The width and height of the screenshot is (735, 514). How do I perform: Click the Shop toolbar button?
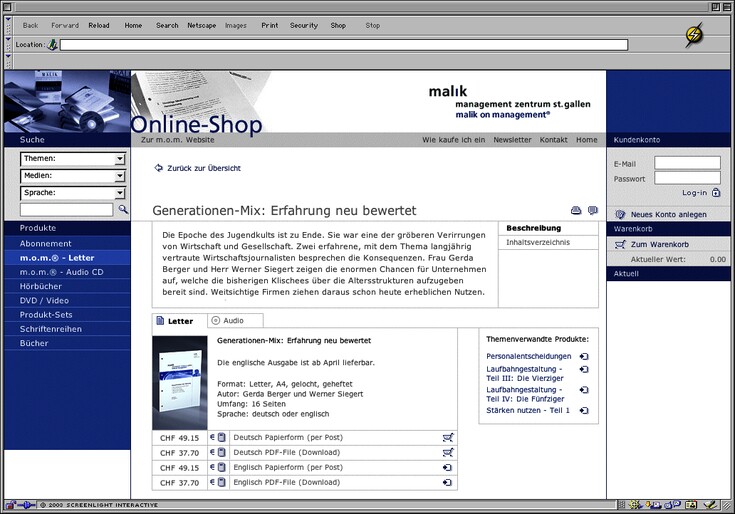338,25
